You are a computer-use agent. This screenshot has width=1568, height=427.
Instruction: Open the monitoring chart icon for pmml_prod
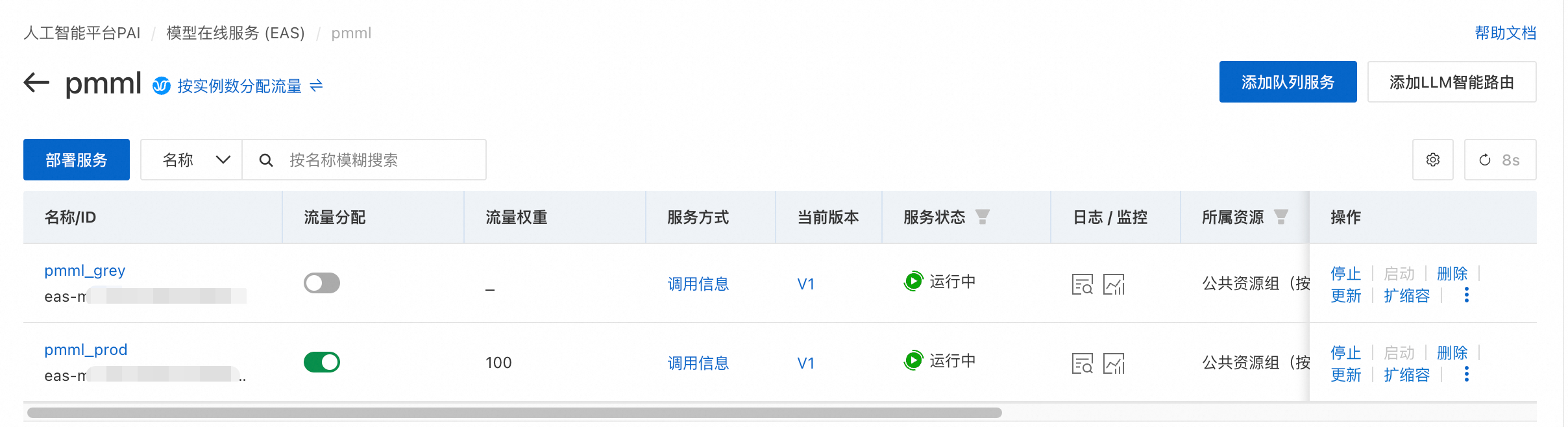point(1114,363)
